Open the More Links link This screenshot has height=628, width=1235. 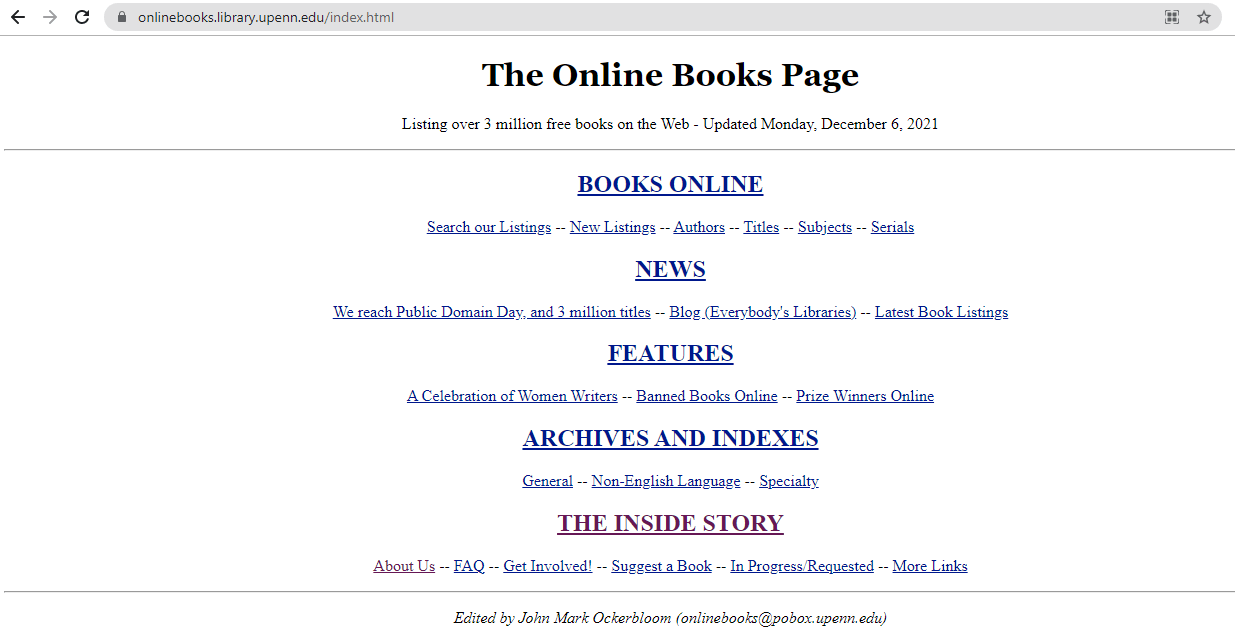[930, 566]
